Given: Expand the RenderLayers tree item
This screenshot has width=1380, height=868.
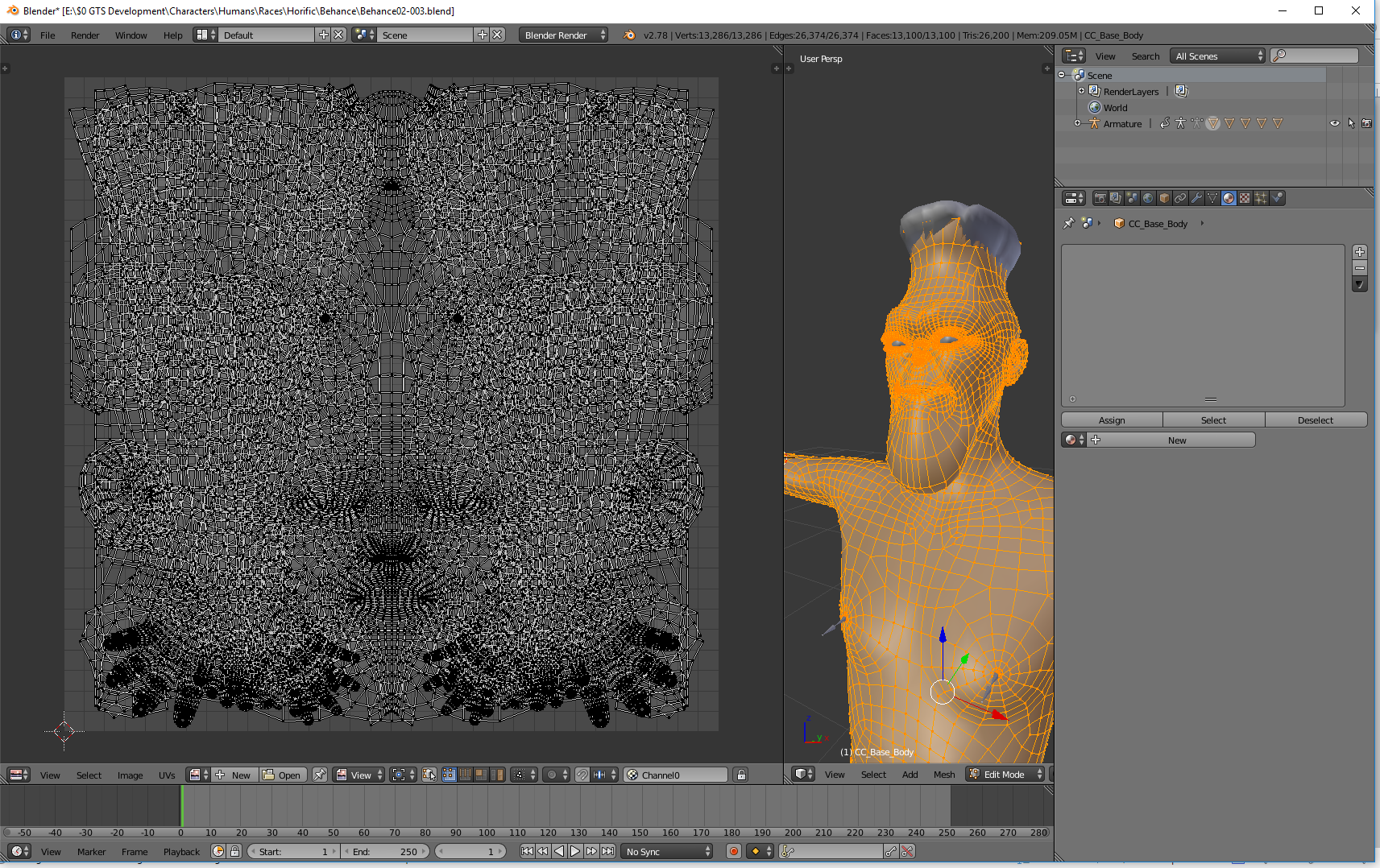Looking at the screenshot, I should [x=1081, y=91].
